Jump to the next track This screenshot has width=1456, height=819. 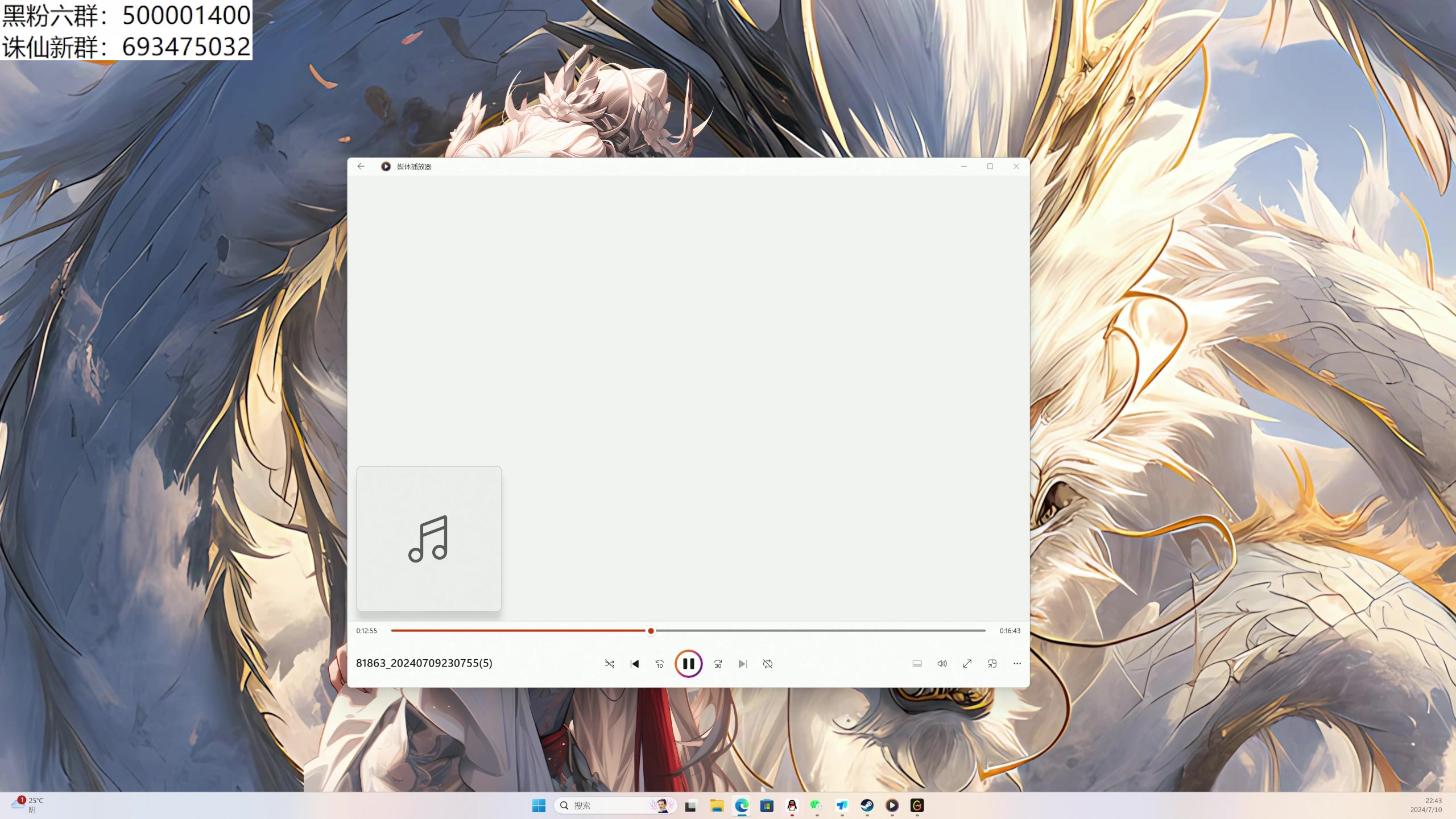[742, 664]
